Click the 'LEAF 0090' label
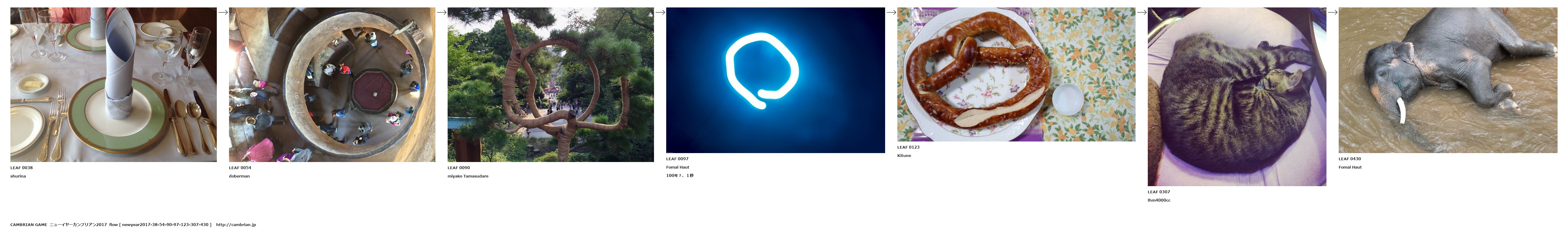The image size is (1568, 232). tap(458, 167)
